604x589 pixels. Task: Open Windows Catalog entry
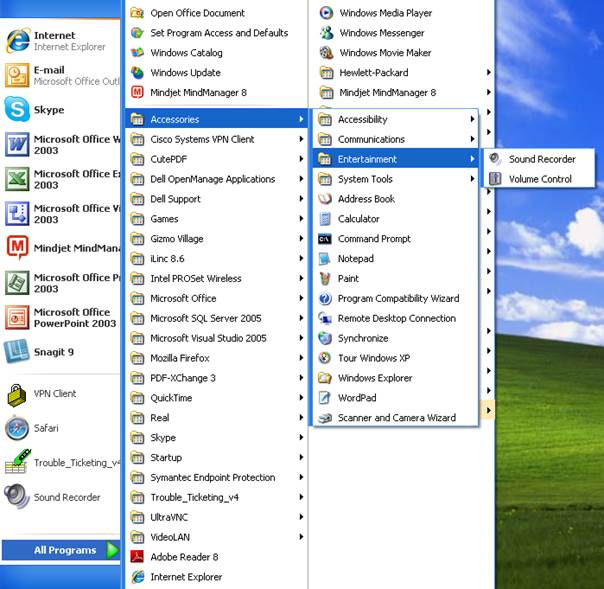[x=216, y=52]
